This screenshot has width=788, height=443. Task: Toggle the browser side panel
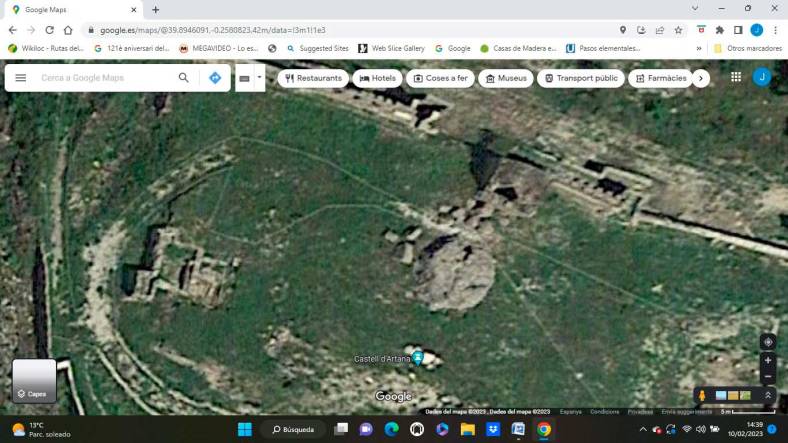click(x=737, y=30)
